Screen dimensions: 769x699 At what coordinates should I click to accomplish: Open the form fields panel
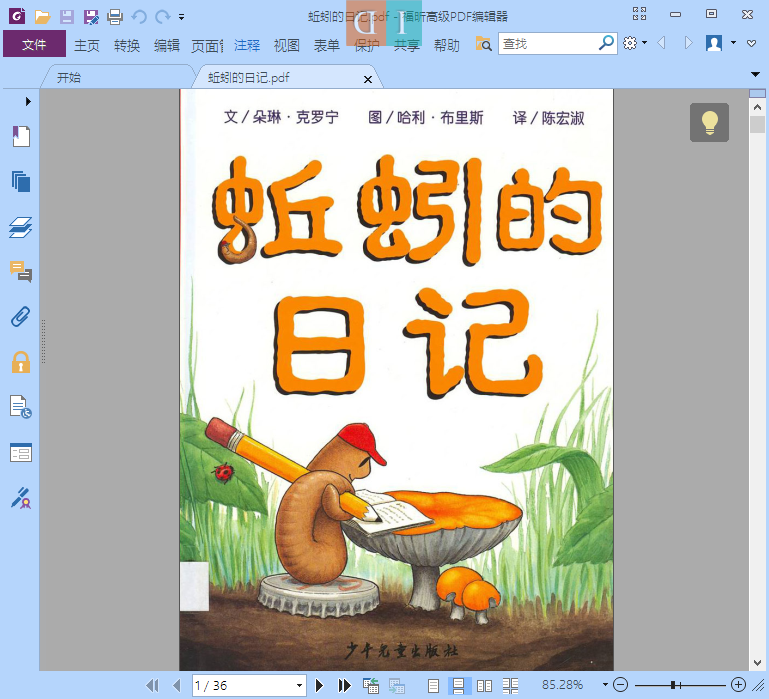click(21, 453)
